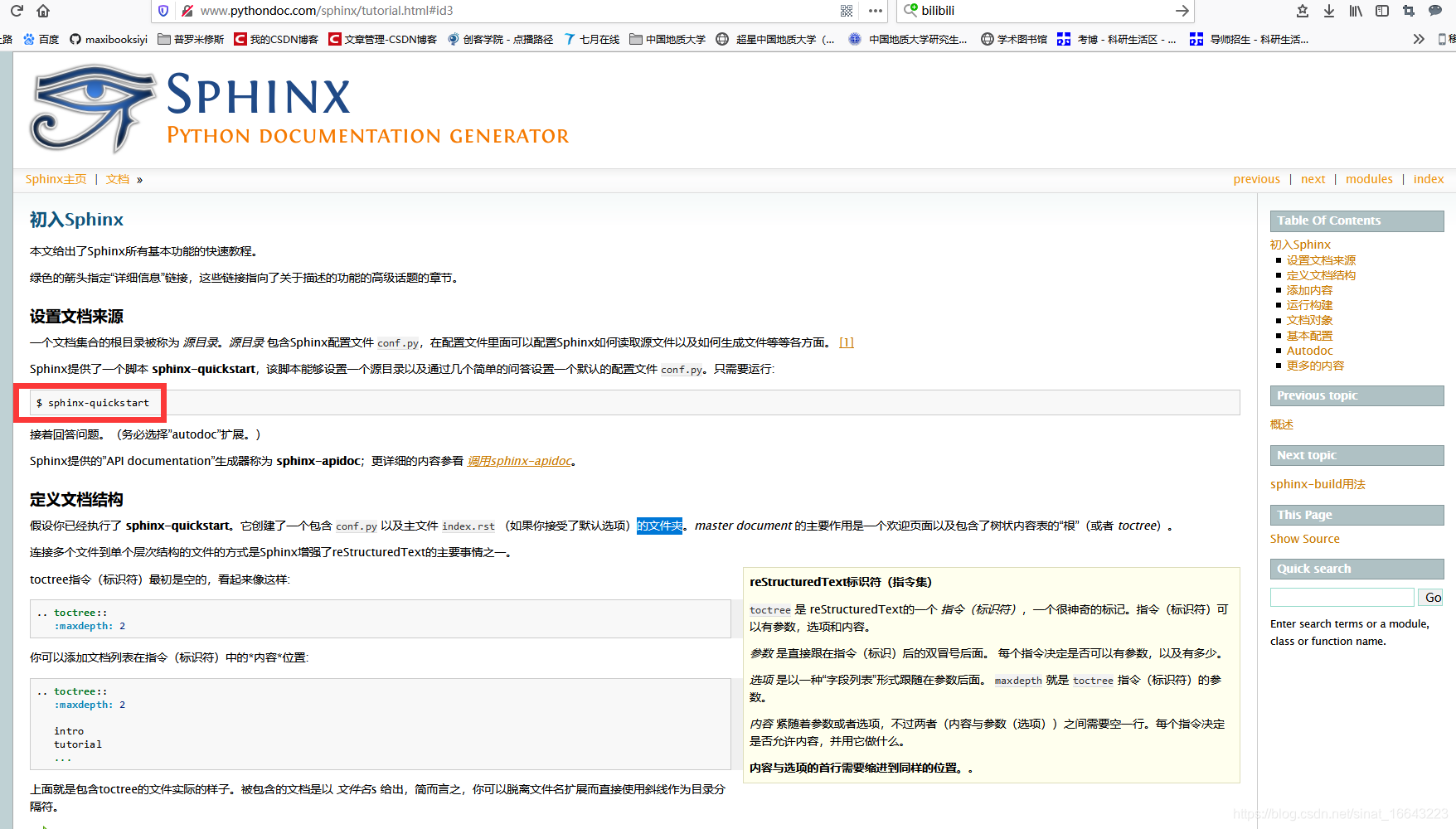
Task: Open page actions three-dots menu
Action: [876, 11]
